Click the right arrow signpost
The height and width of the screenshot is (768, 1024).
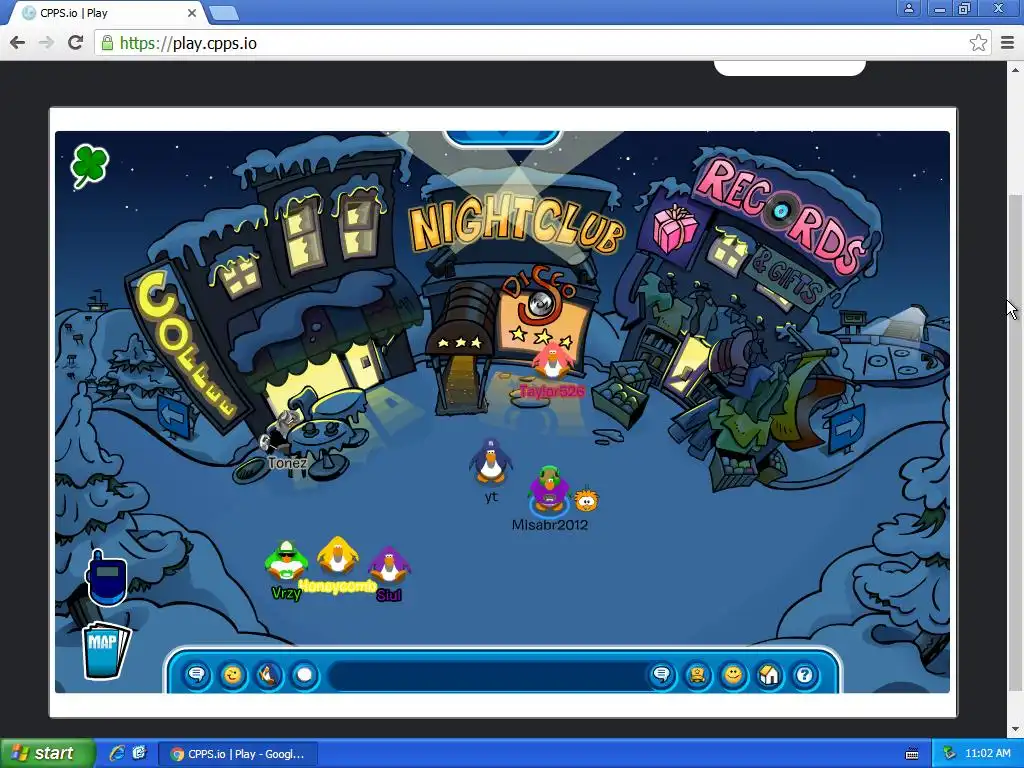[x=847, y=427]
